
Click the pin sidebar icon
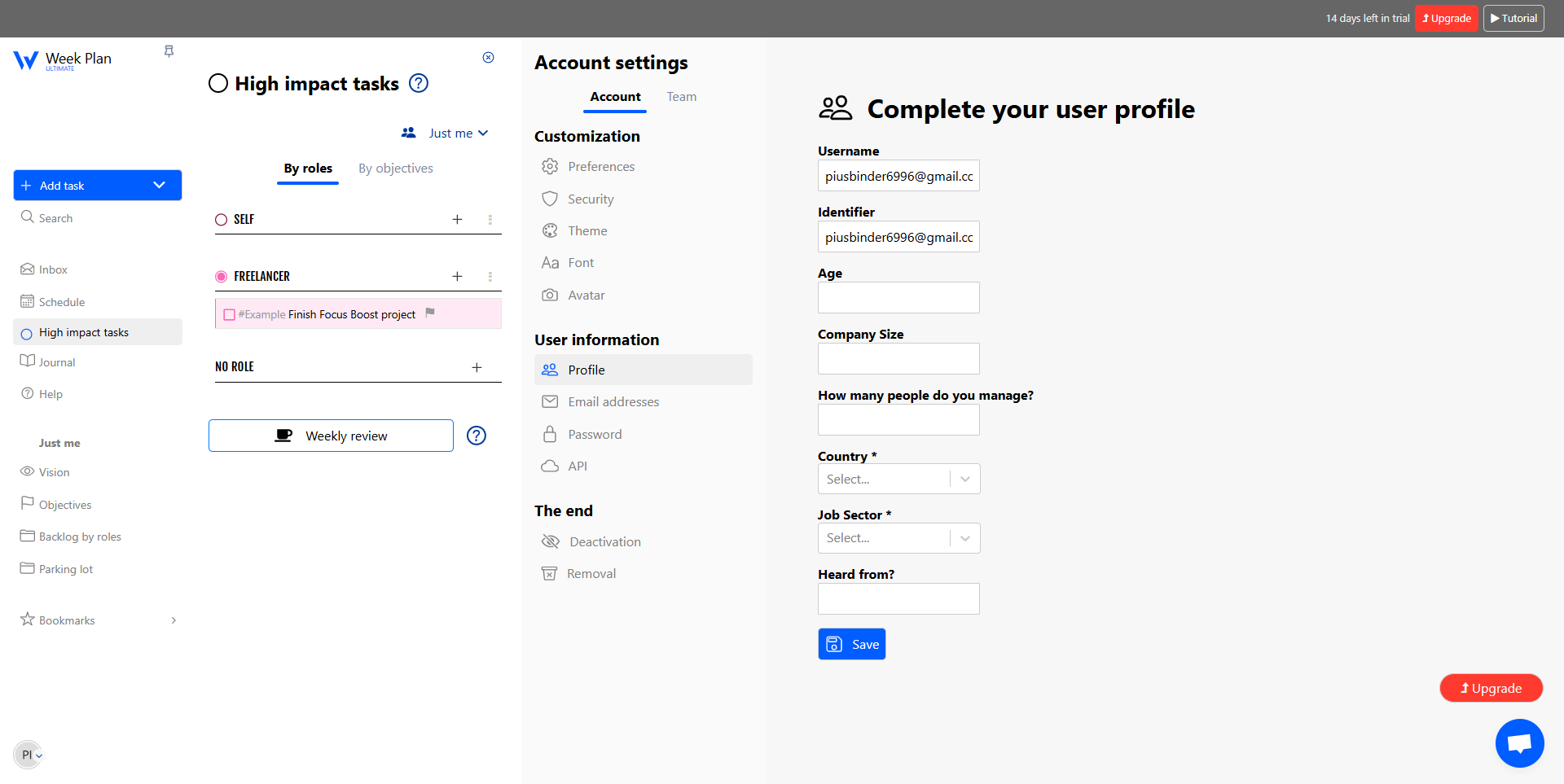tap(169, 51)
